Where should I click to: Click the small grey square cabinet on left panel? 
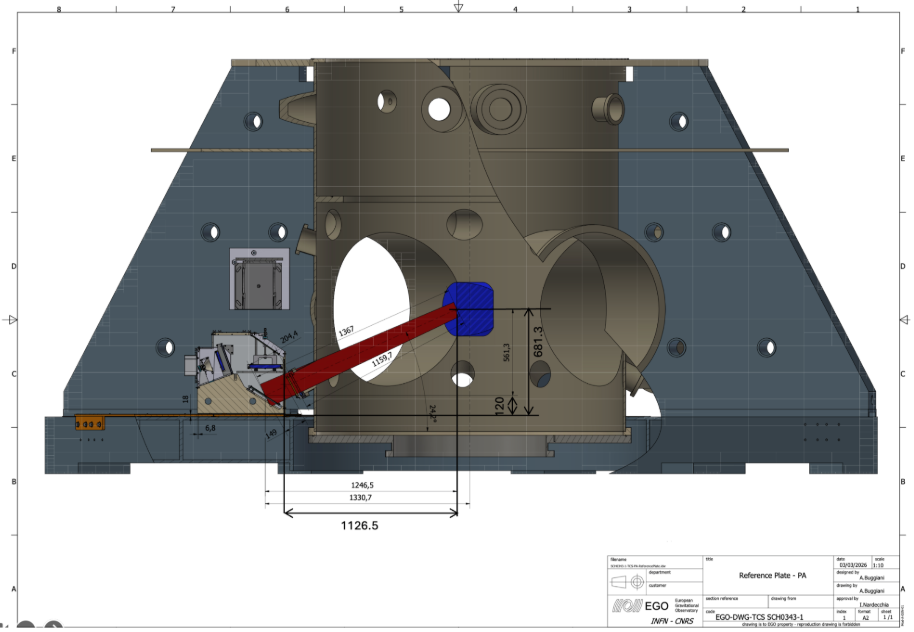(258, 278)
